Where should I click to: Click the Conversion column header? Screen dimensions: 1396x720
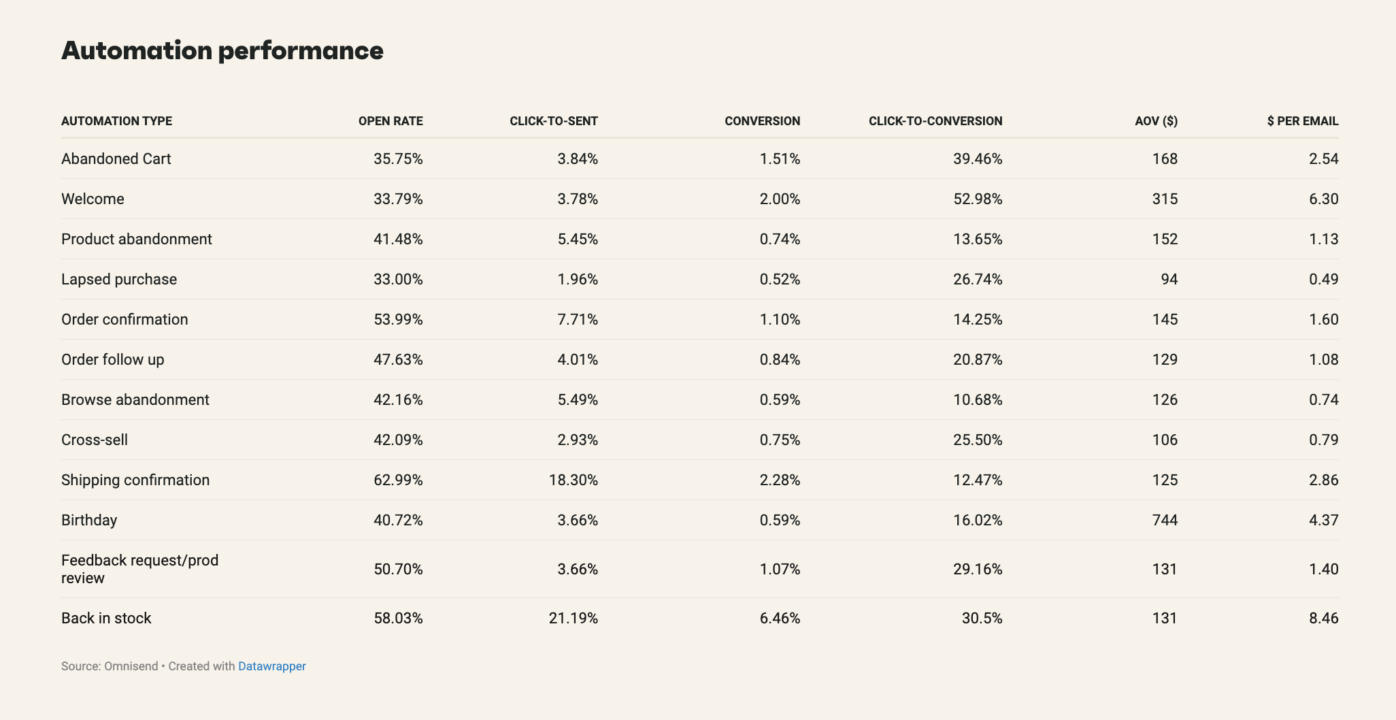click(762, 121)
